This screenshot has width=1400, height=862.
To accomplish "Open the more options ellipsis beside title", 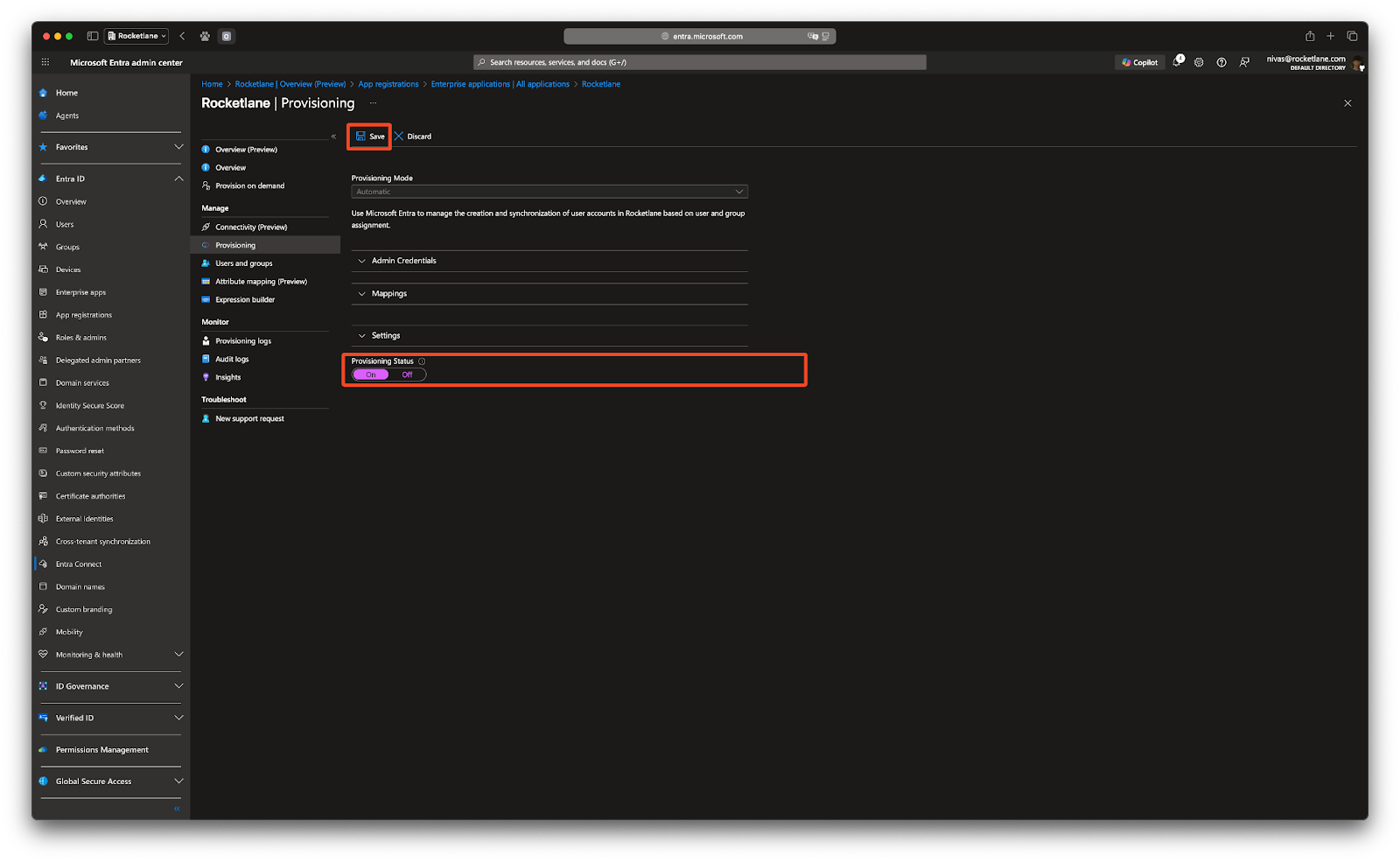I will pyautogui.click(x=373, y=103).
